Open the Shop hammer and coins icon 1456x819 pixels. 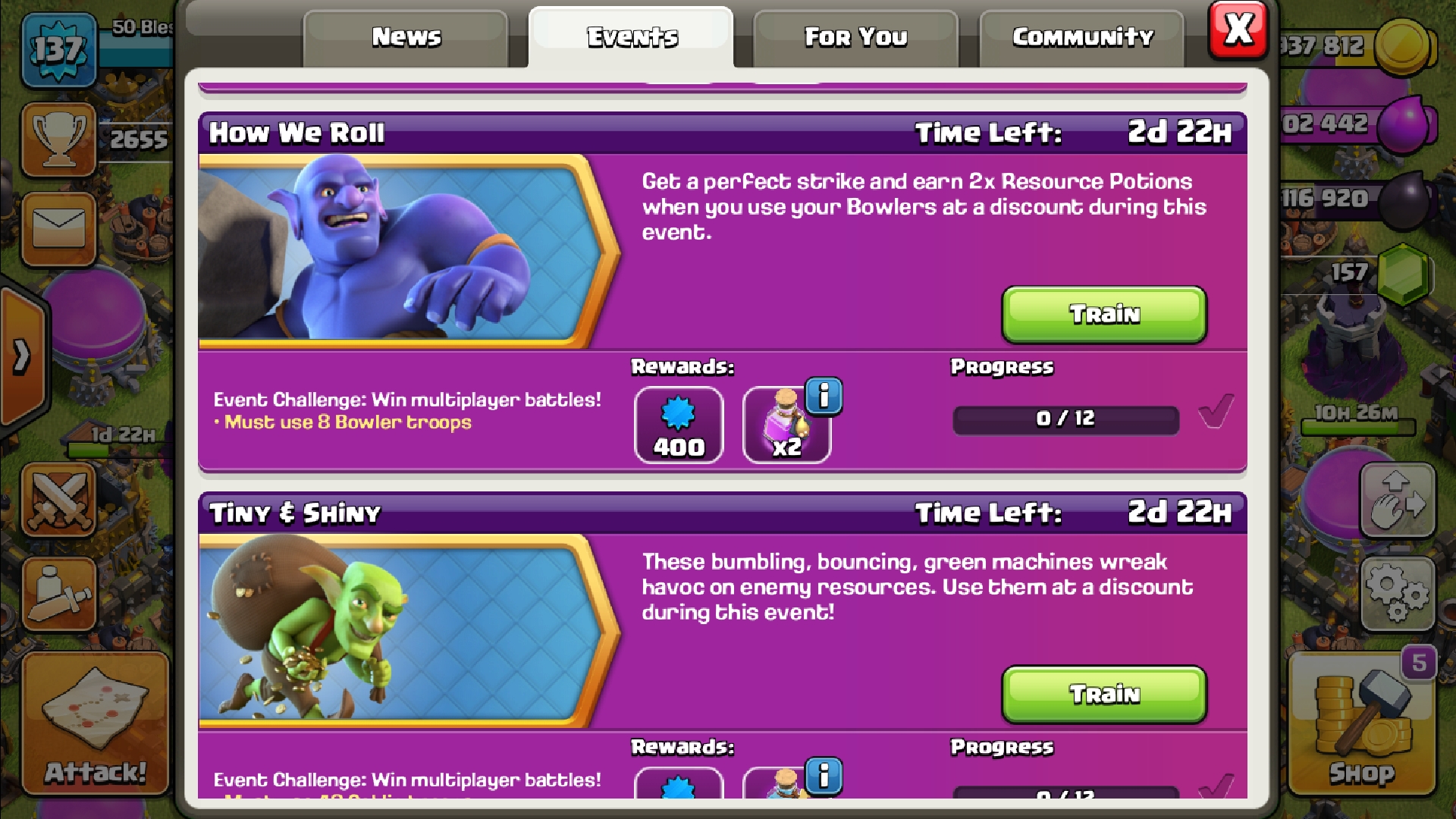tap(1362, 723)
